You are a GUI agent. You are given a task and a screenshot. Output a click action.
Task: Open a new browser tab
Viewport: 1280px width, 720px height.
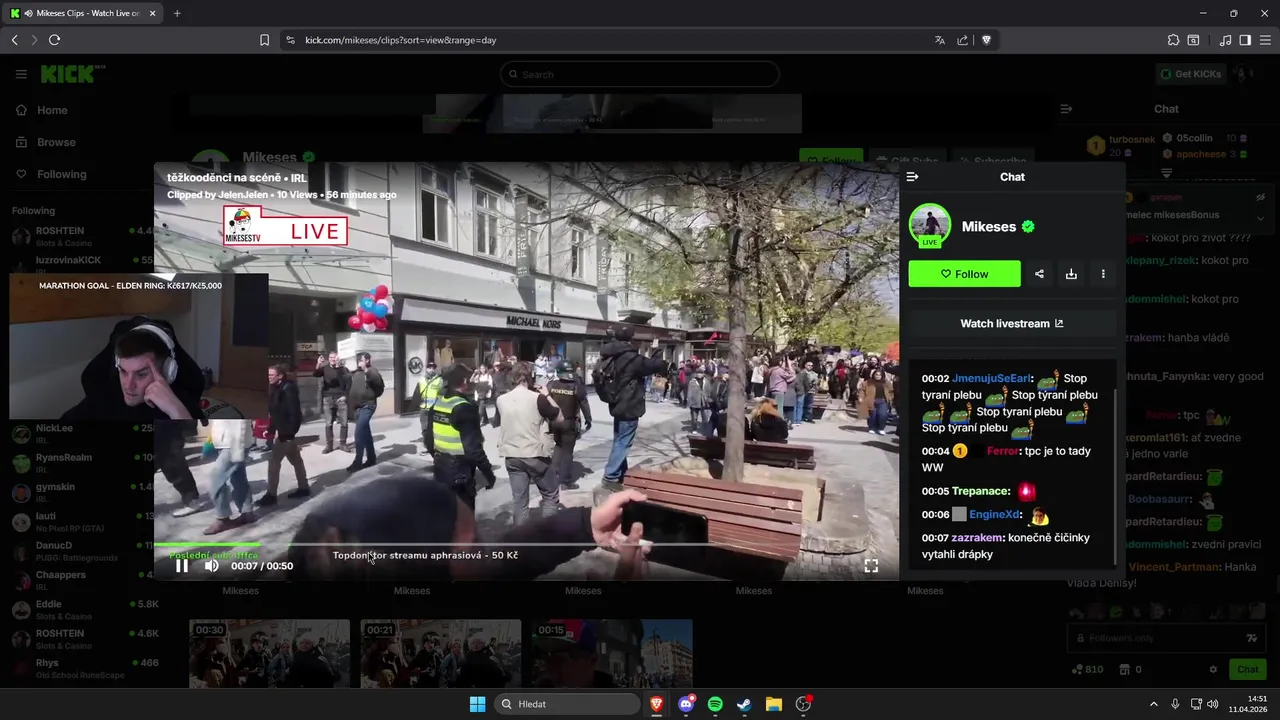[177, 13]
